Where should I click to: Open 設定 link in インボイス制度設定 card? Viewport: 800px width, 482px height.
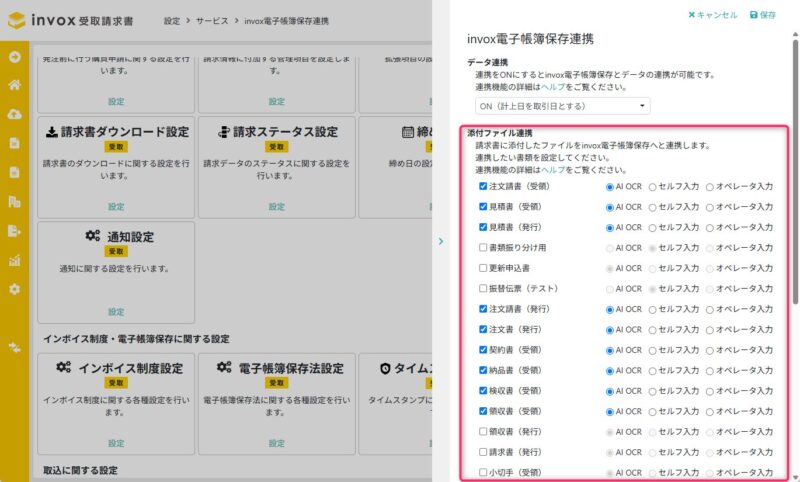(116, 443)
